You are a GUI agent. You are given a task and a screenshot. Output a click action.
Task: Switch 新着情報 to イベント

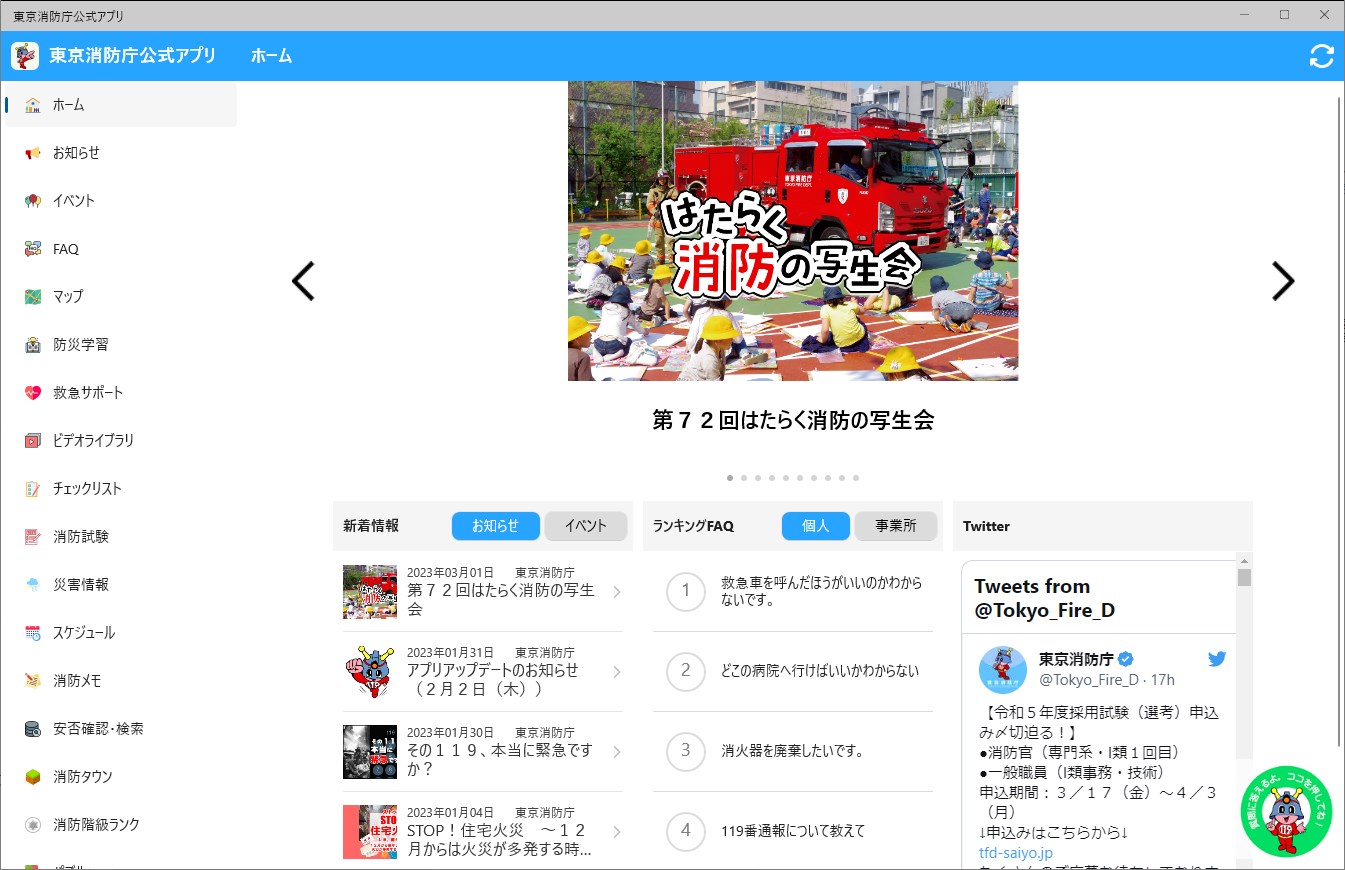(x=586, y=526)
